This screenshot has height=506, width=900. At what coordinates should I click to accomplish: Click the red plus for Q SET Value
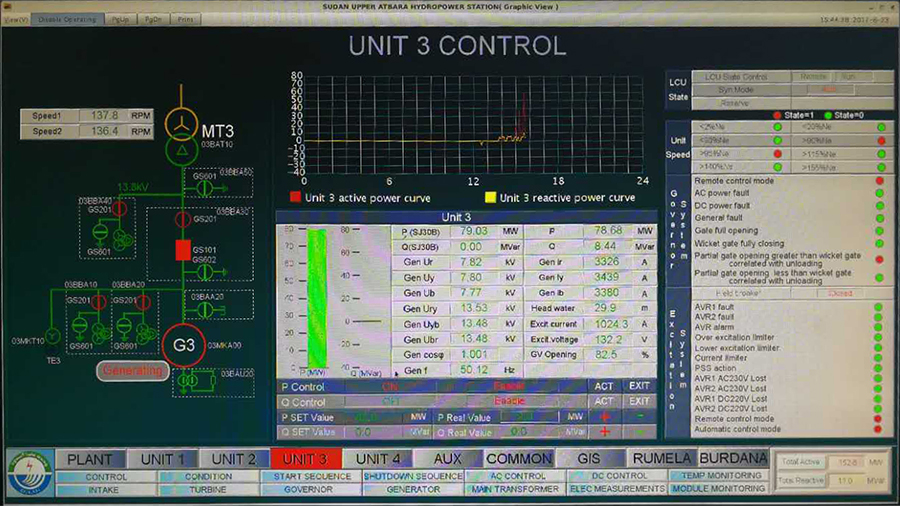coord(605,432)
